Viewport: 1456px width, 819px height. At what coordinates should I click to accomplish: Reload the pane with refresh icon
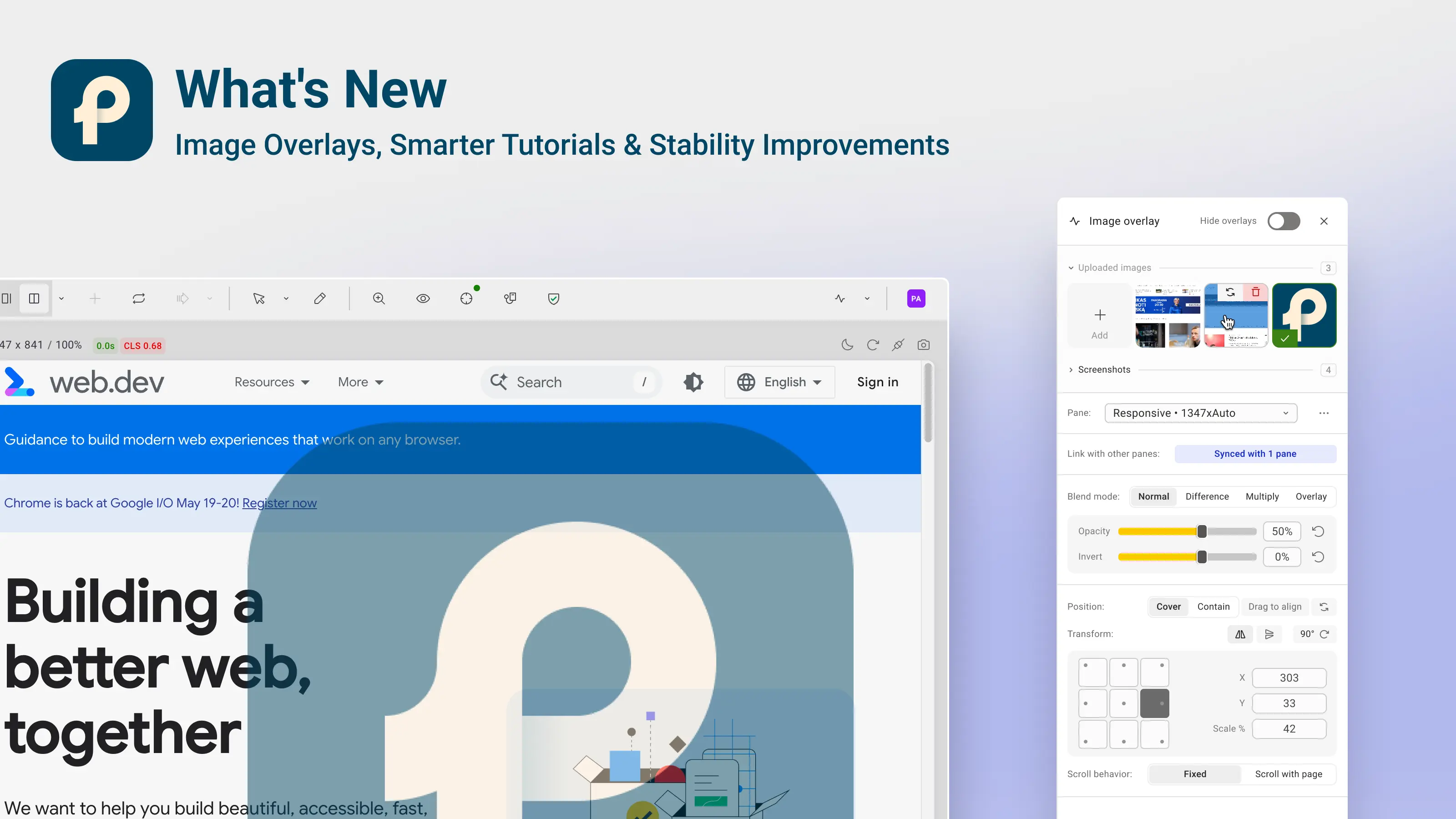[x=873, y=345]
